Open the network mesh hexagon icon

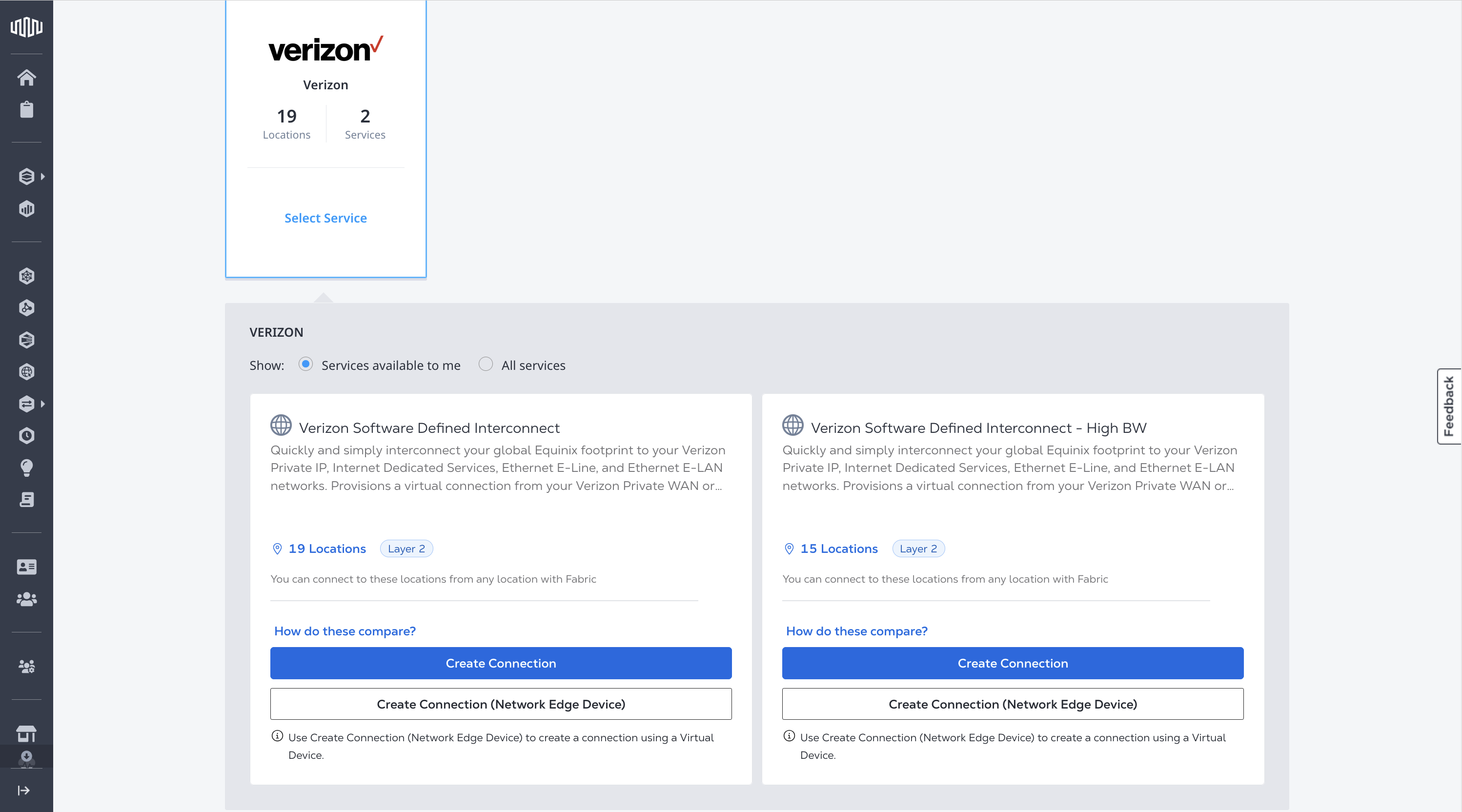(x=26, y=276)
